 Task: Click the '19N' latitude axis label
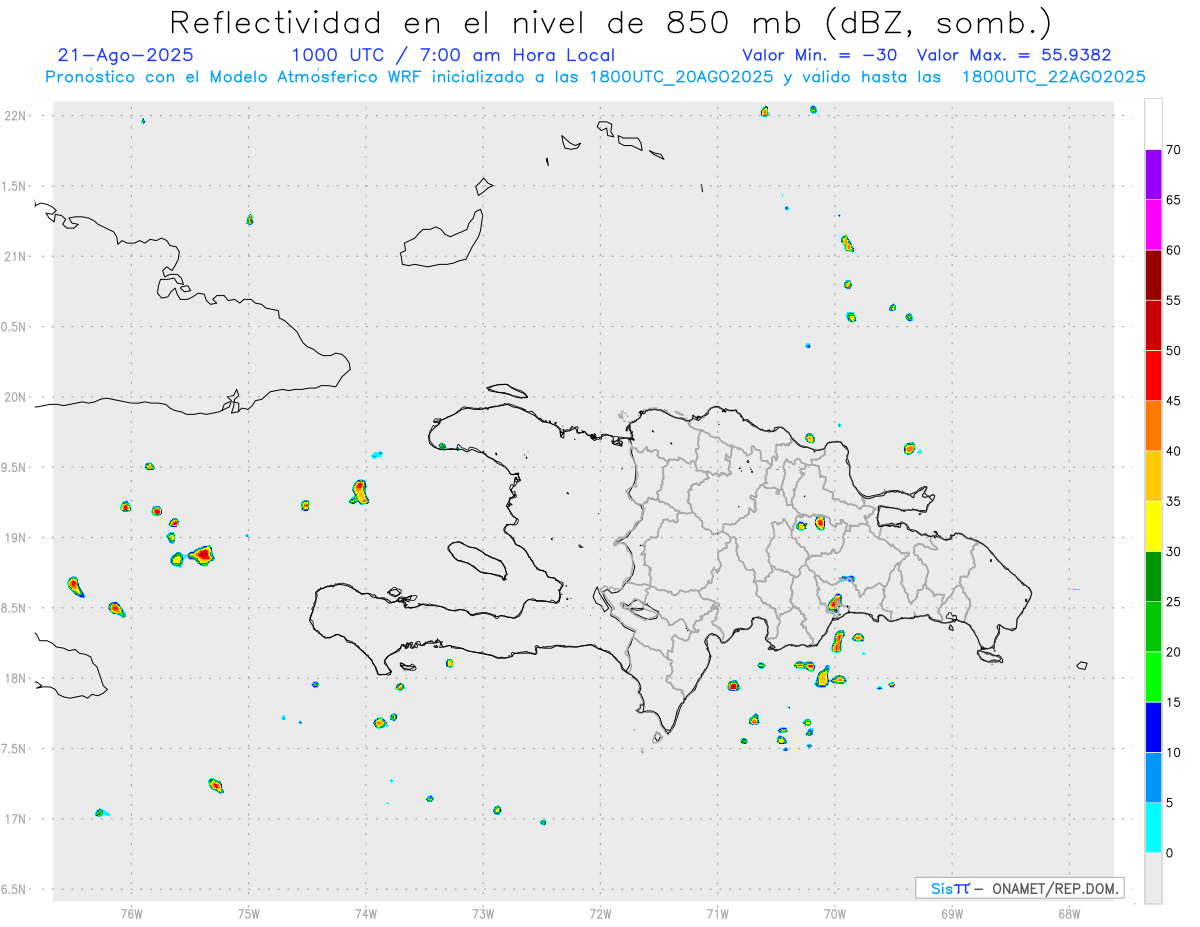[x=16, y=537]
